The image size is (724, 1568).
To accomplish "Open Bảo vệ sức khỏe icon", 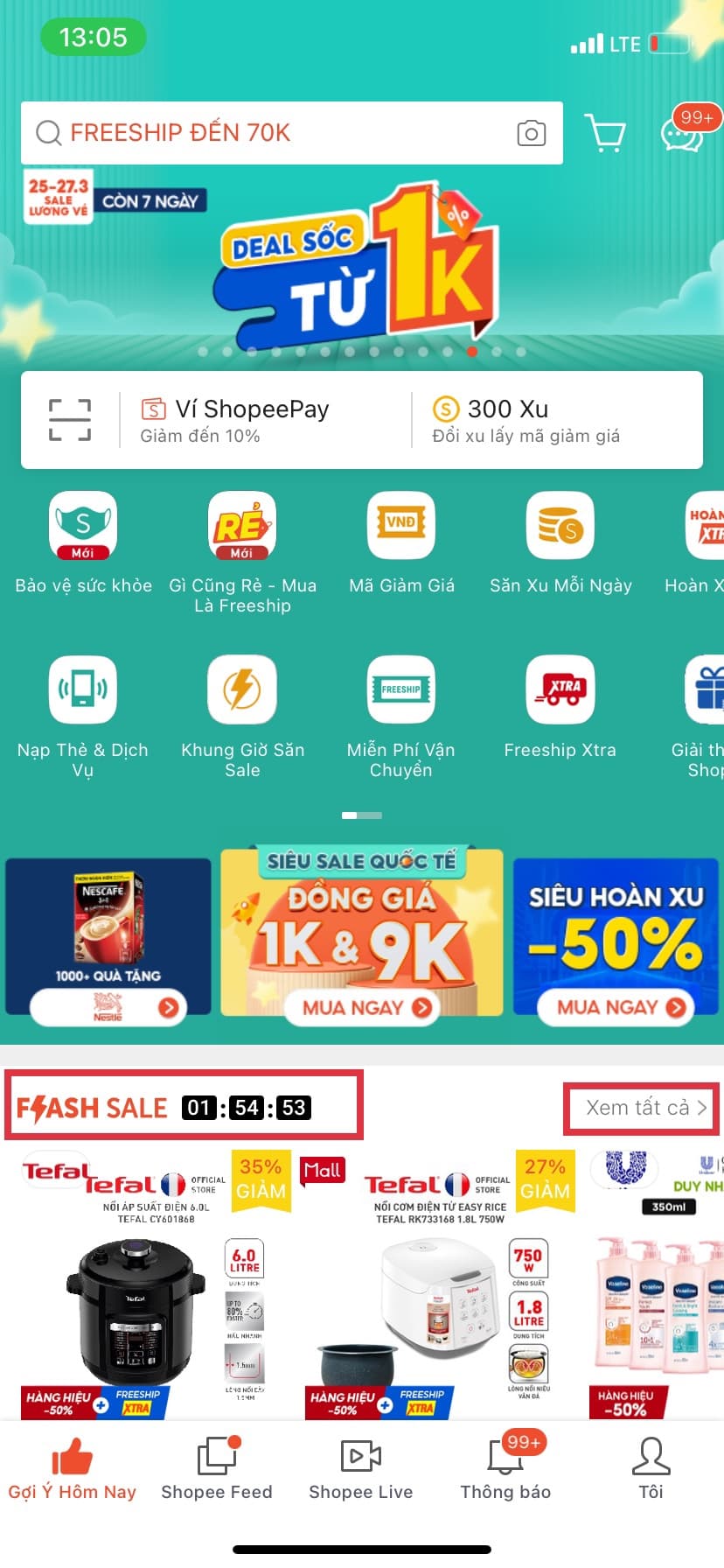I will pyautogui.click(x=83, y=525).
